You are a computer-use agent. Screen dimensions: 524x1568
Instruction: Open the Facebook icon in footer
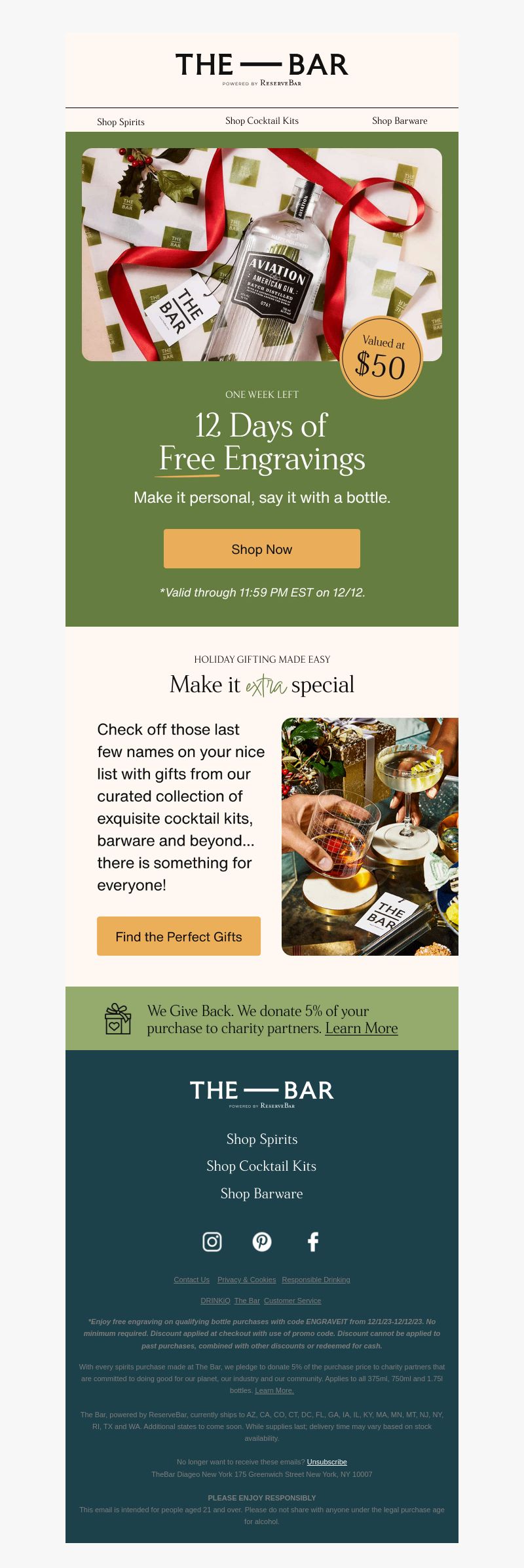tap(313, 1242)
